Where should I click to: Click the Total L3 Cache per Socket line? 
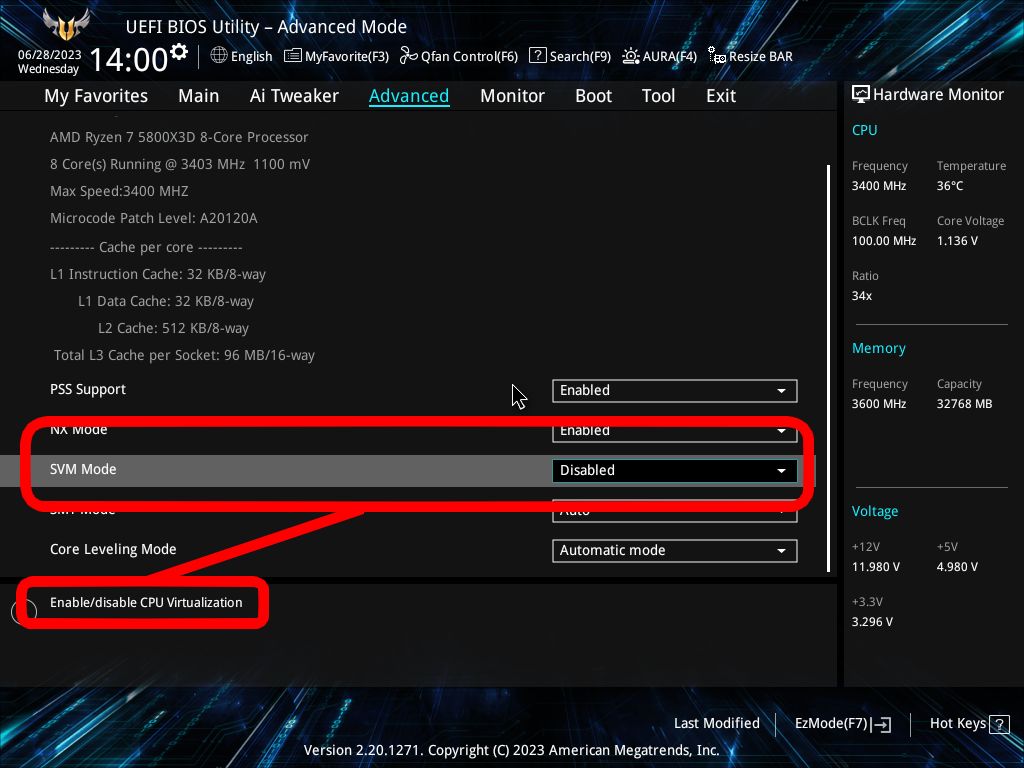[184, 355]
